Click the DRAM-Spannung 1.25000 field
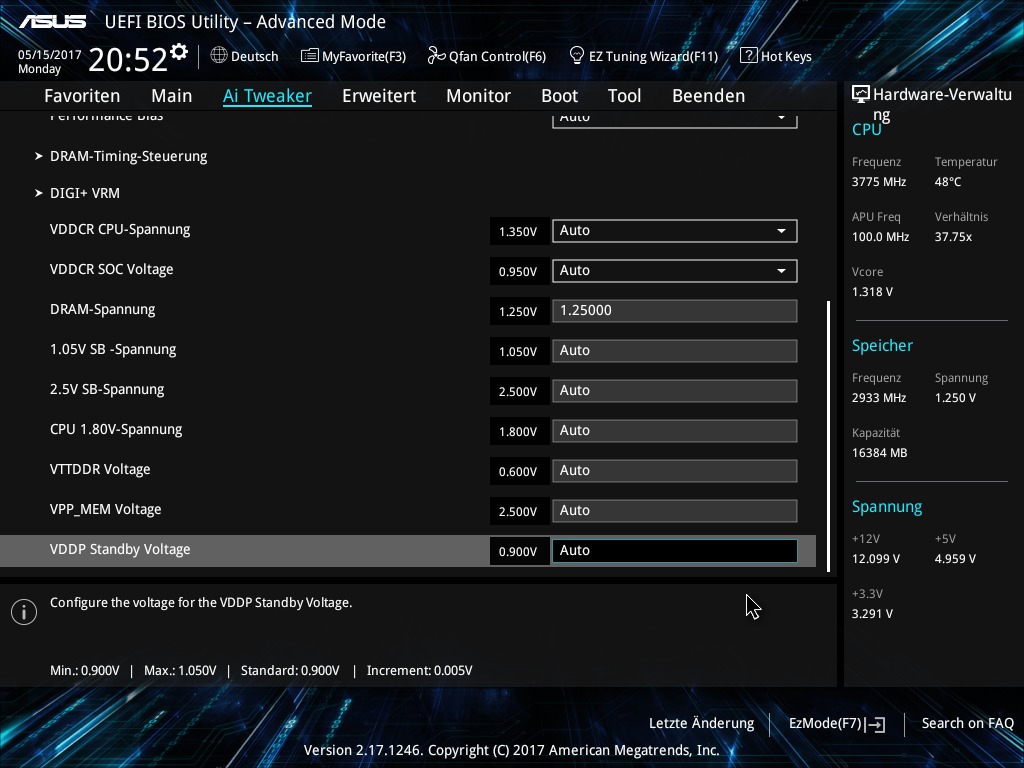 point(675,311)
